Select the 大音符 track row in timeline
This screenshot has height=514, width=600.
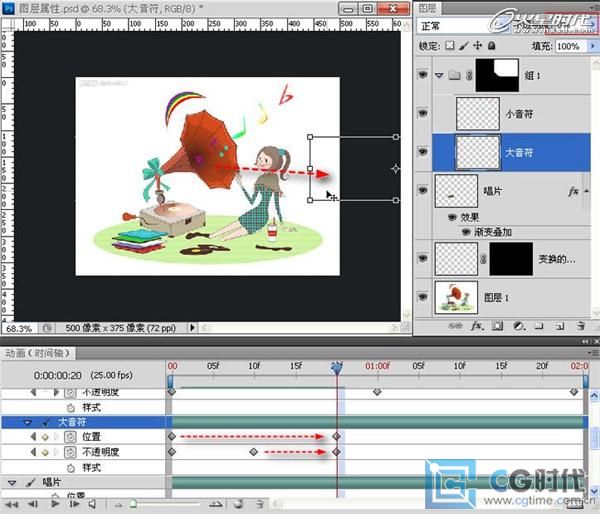(83, 422)
